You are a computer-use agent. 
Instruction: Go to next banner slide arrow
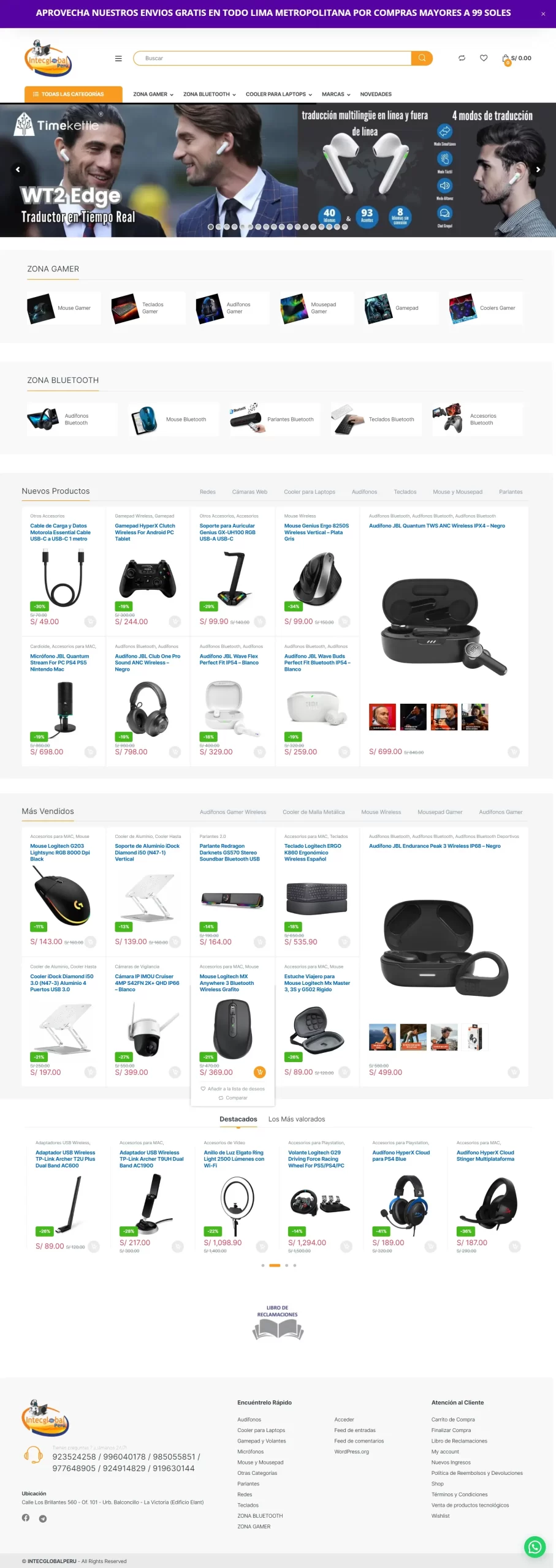click(538, 170)
